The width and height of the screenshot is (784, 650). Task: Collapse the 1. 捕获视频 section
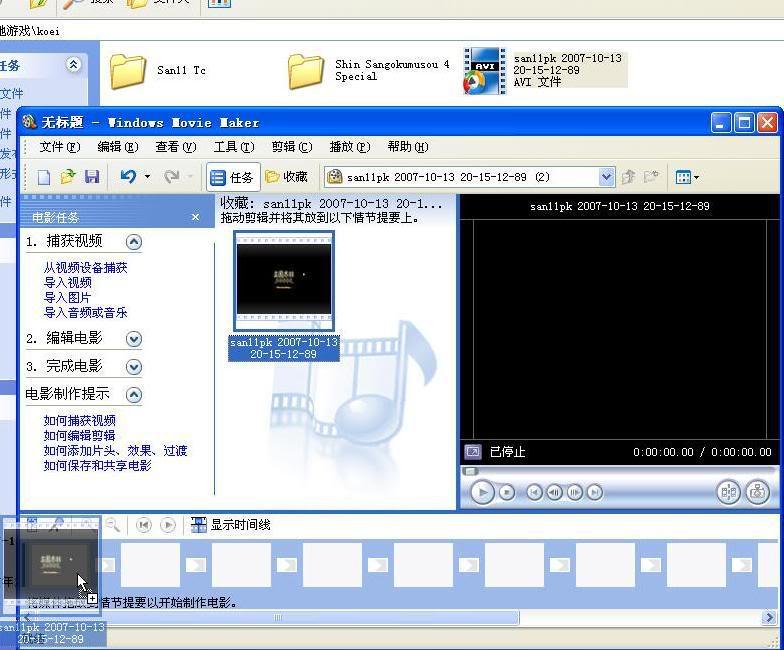click(133, 242)
